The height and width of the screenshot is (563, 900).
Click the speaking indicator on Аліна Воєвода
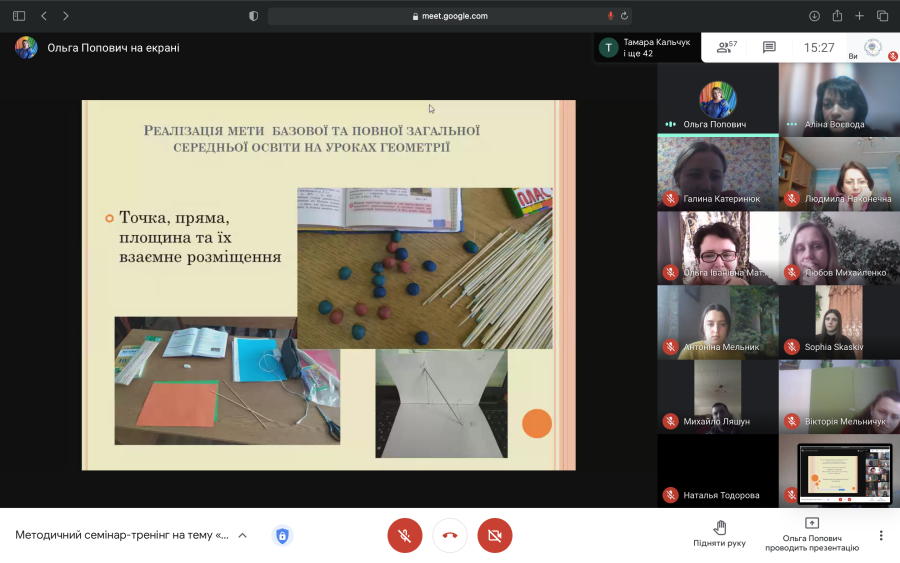792,124
